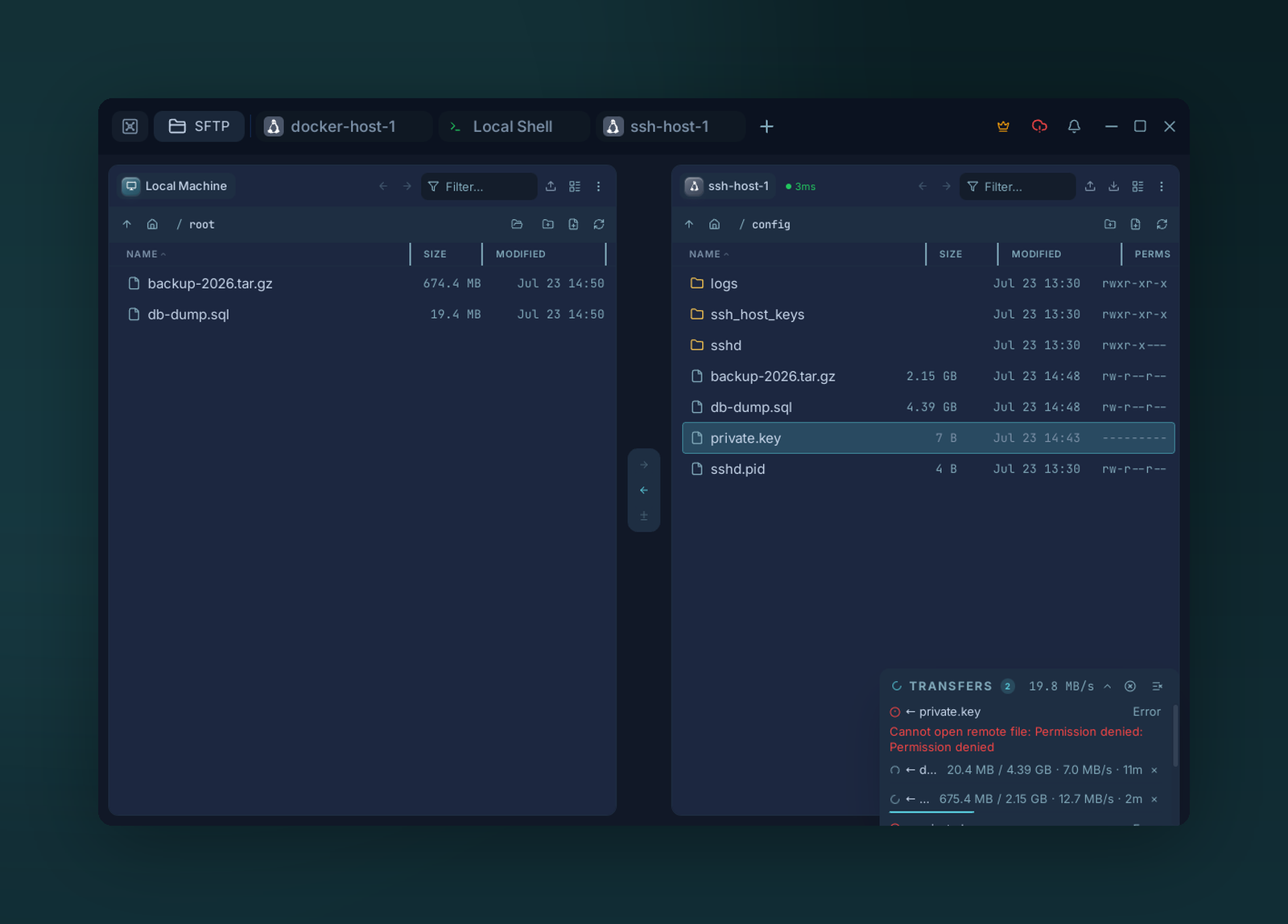Click the config path breadcrumb
Screen dimensions: 1288x924
click(x=771, y=225)
